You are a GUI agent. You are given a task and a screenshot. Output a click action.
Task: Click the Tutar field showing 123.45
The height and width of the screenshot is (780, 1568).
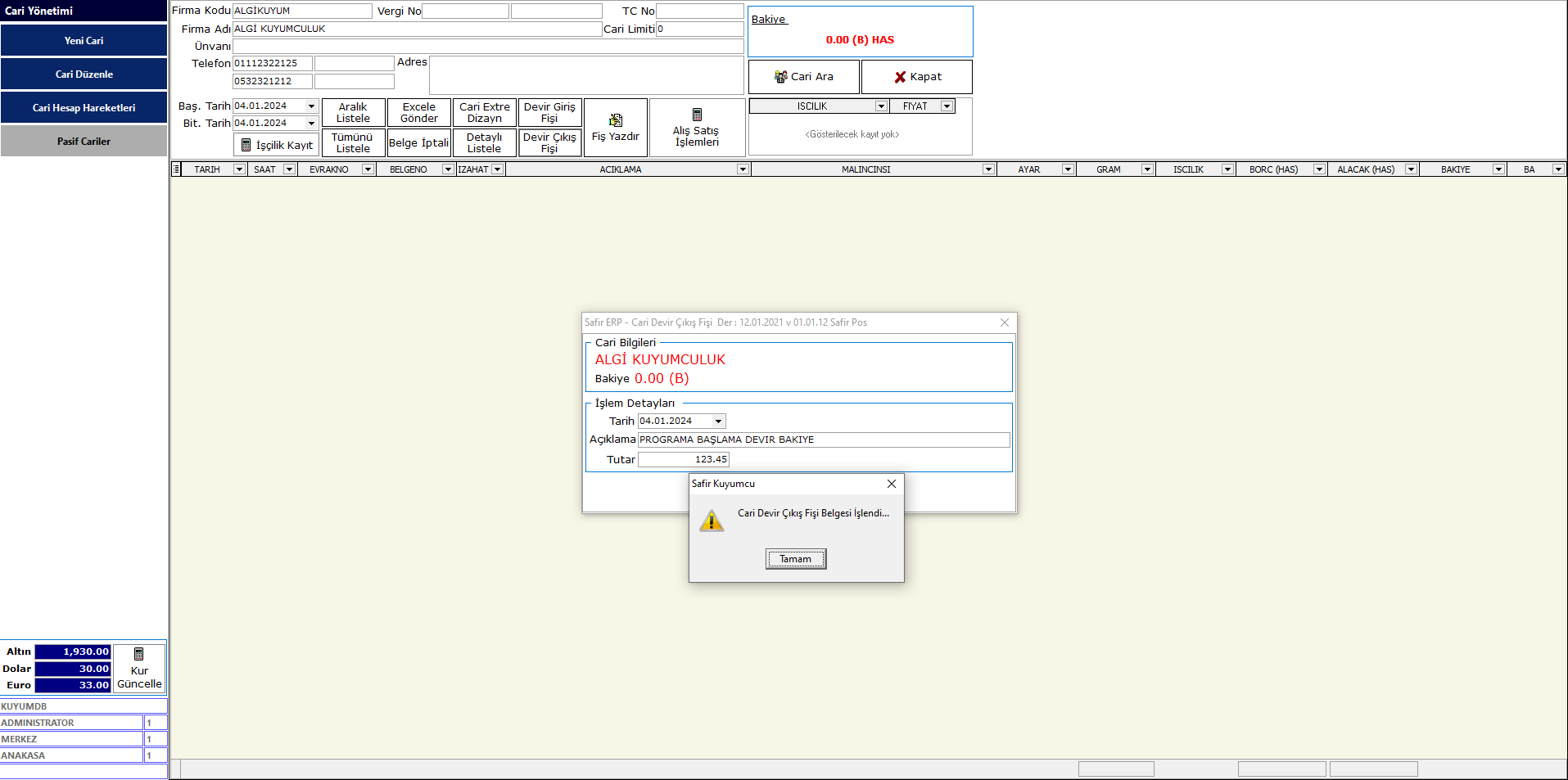[684, 459]
